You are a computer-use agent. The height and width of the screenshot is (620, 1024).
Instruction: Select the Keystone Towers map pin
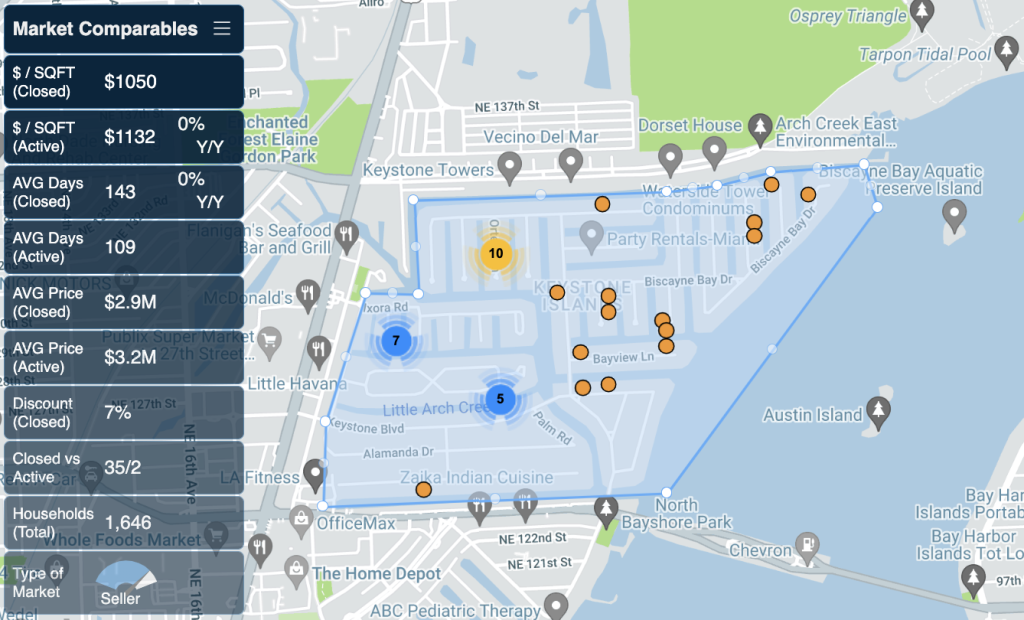coord(509,167)
